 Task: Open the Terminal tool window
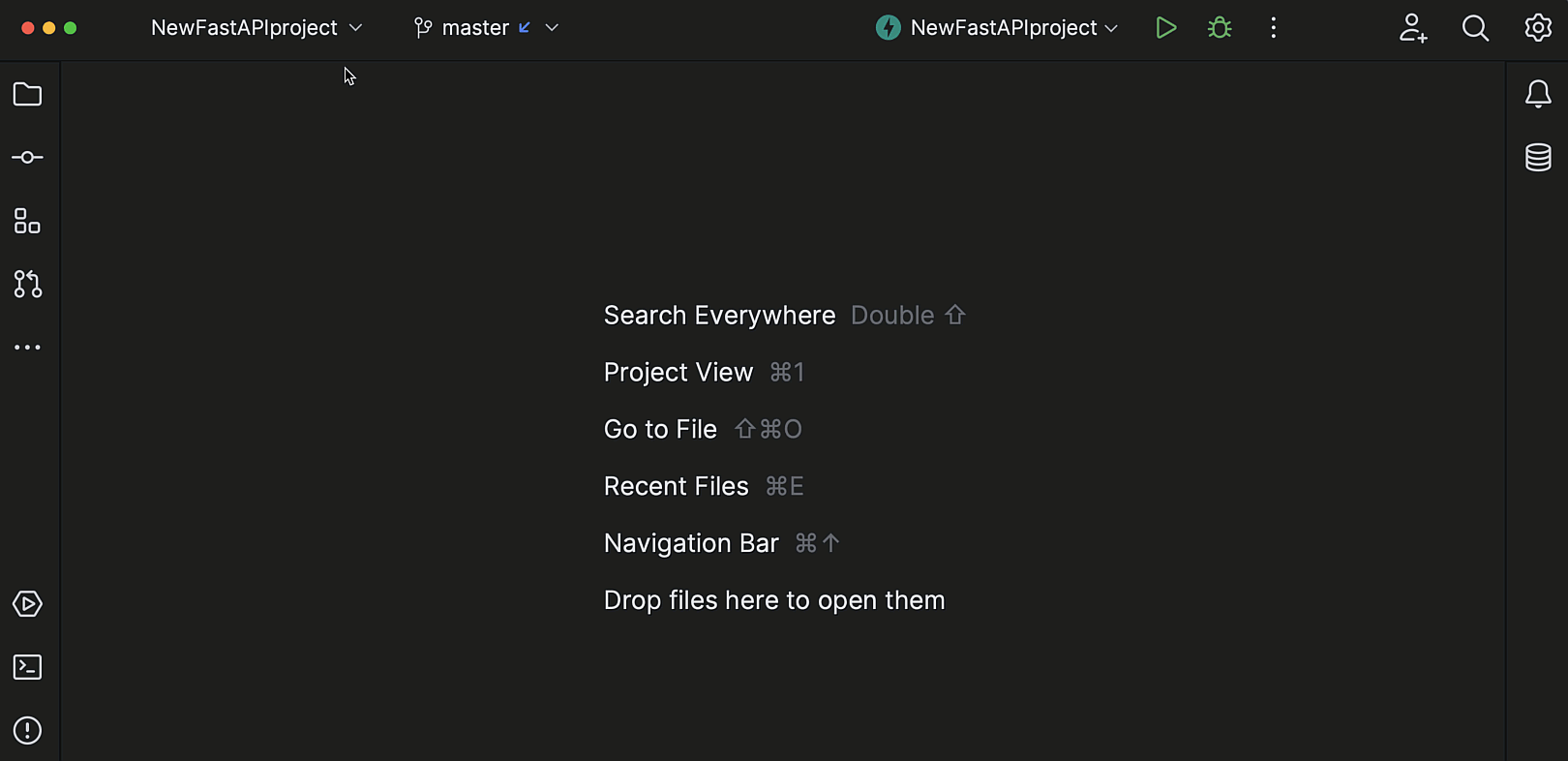click(x=27, y=667)
